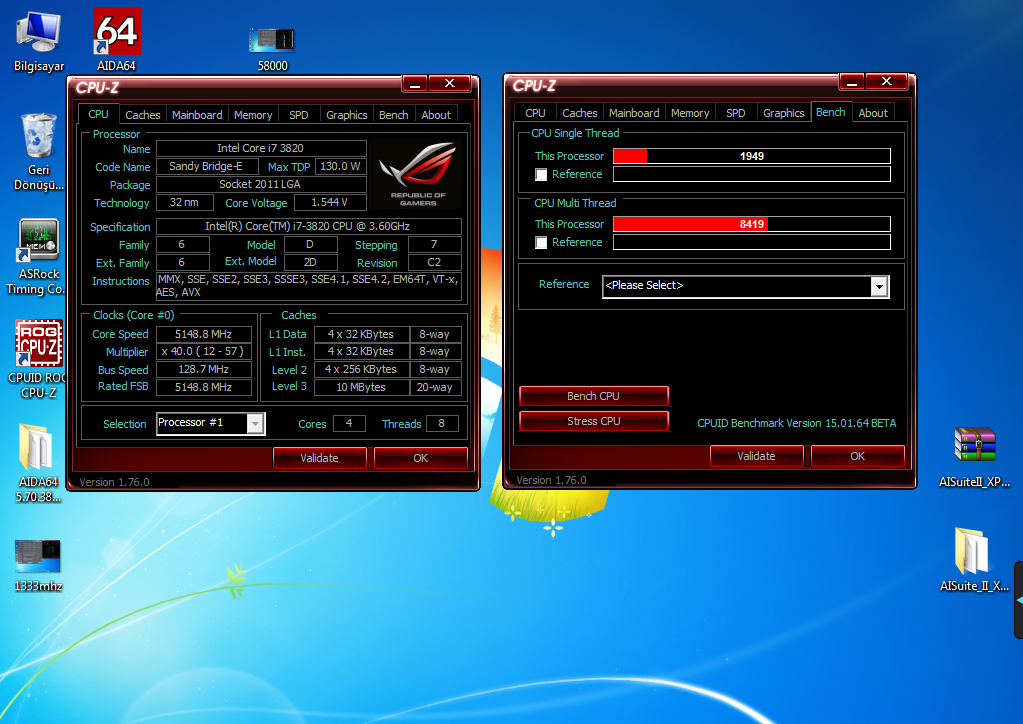Screen dimensions: 1023x724
Task: Enable the Multi Thread Reference checkbox
Action: tap(541, 243)
